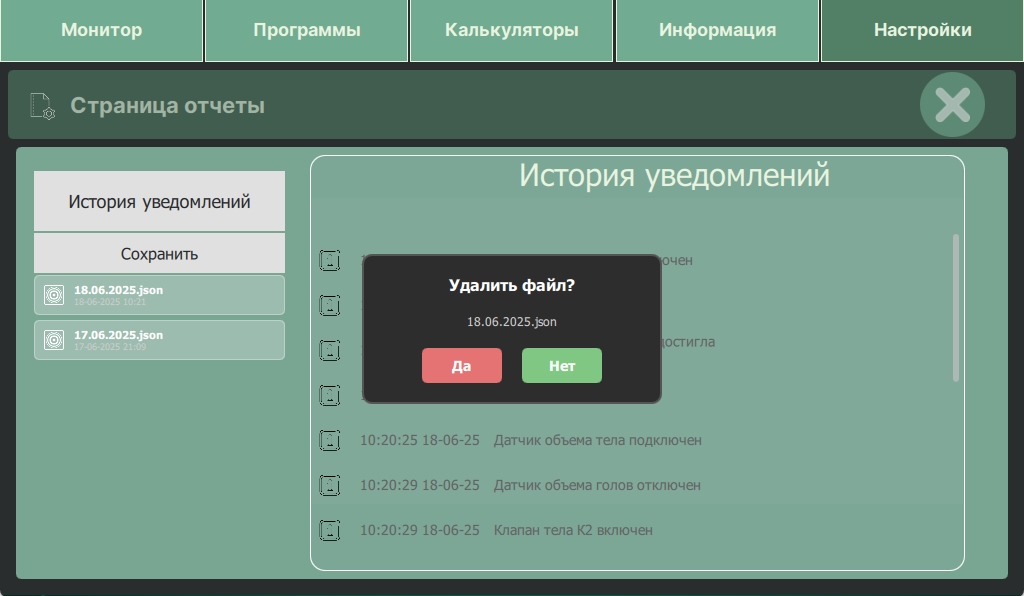Close the Страница отчеты page
Image resolution: width=1024 pixels, height=596 pixels.
click(952, 105)
